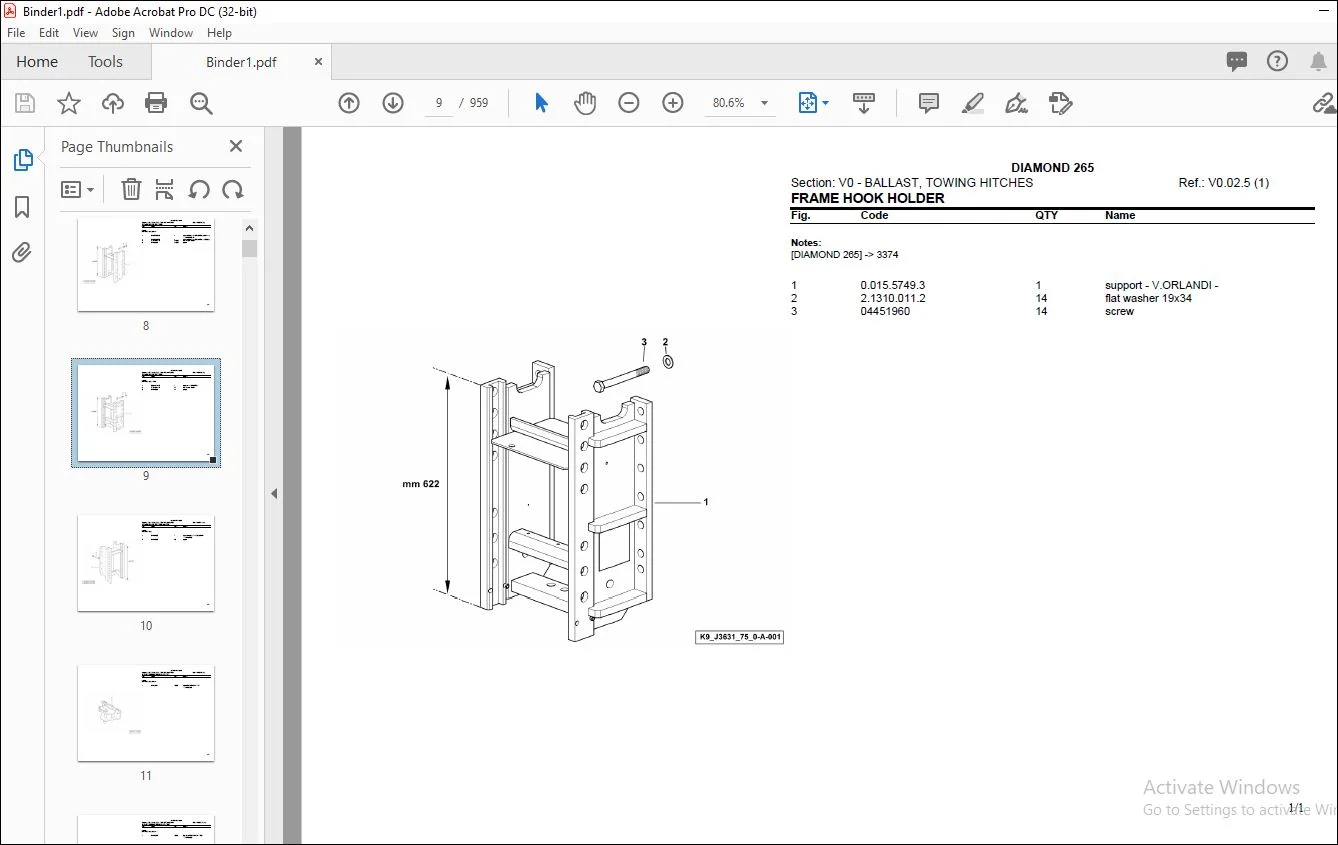Select the Binder1.pdf document tab
Image resolution: width=1338 pixels, height=845 pixels.
(241, 62)
